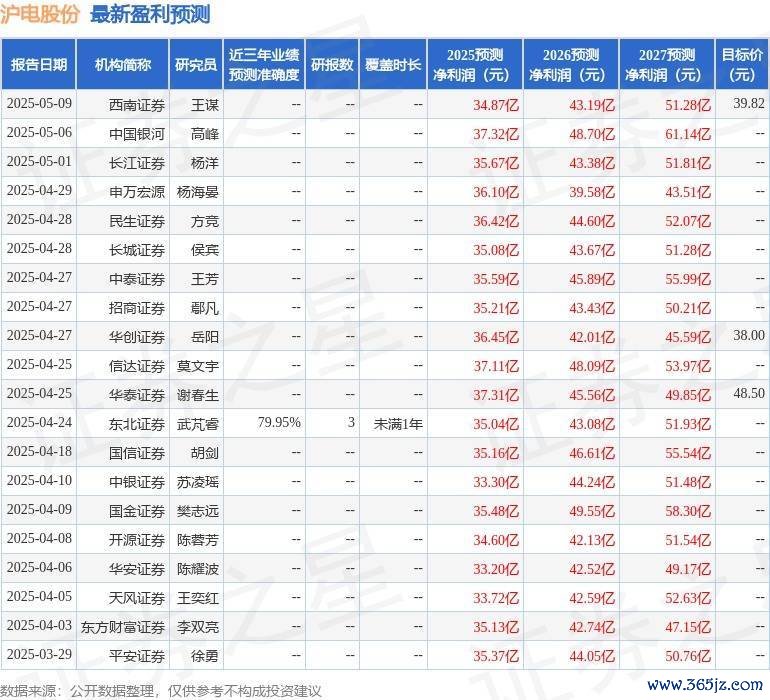The width and height of the screenshot is (770, 700).
Task: Click the 报告日期 column header
Action: tap(38, 64)
